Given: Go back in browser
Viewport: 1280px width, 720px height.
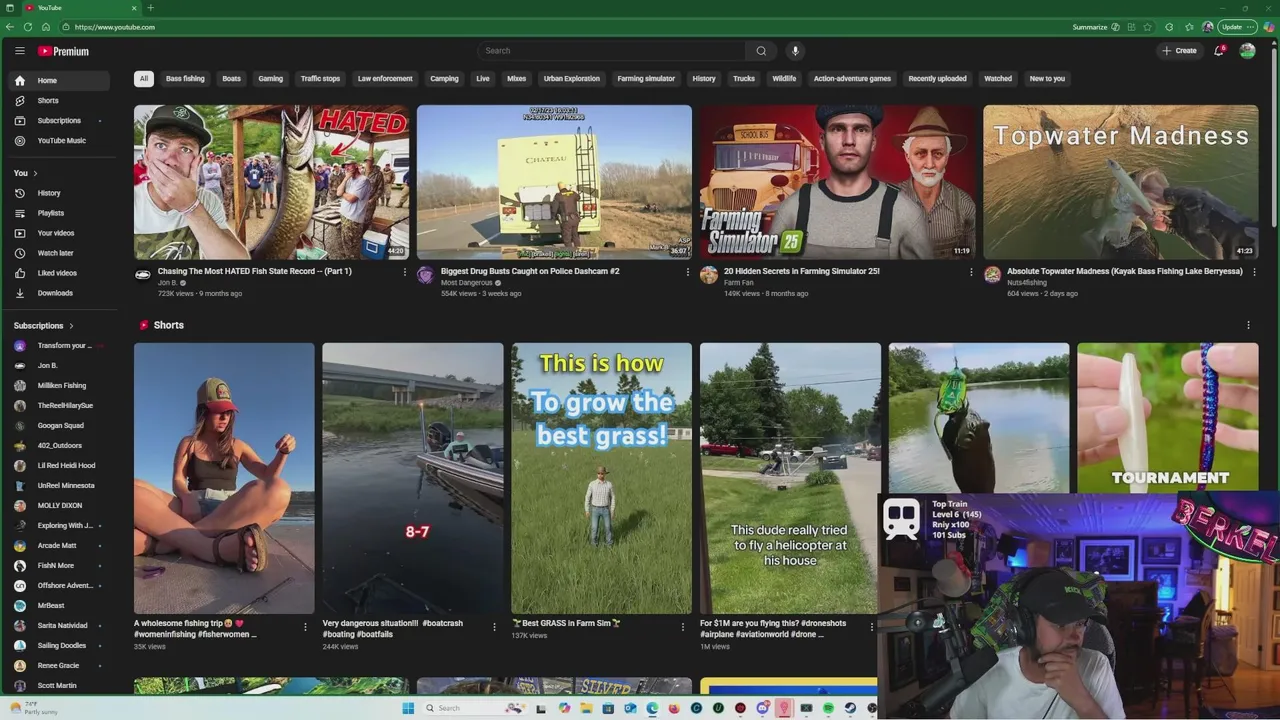Looking at the screenshot, I should click(x=9, y=27).
